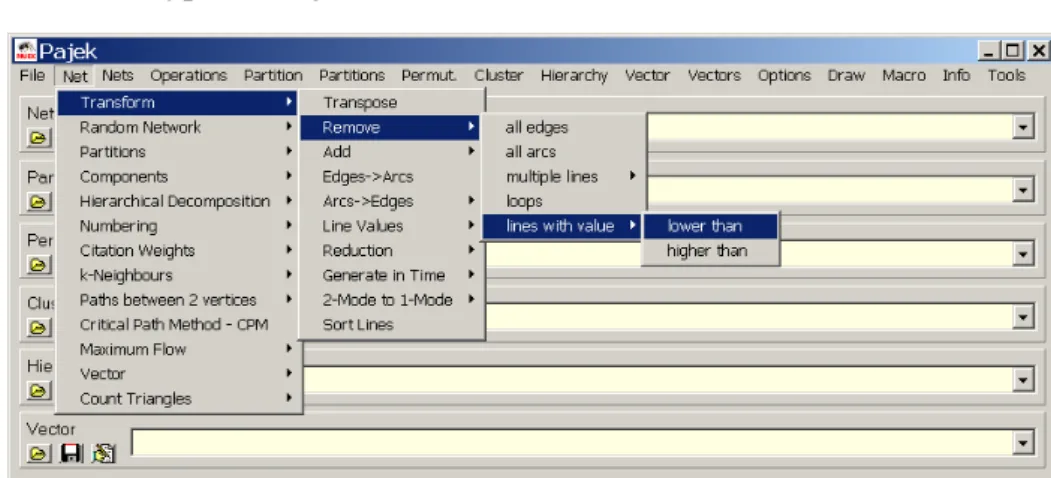This screenshot has width=1051, height=478.
Task: Click the edit icon in the Vector row
Action: pyautogui.click(x=103, y=454)
